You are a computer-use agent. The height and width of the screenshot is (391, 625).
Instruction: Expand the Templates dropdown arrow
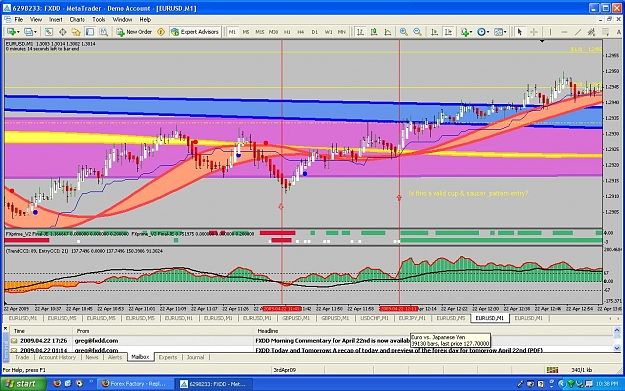505,32
